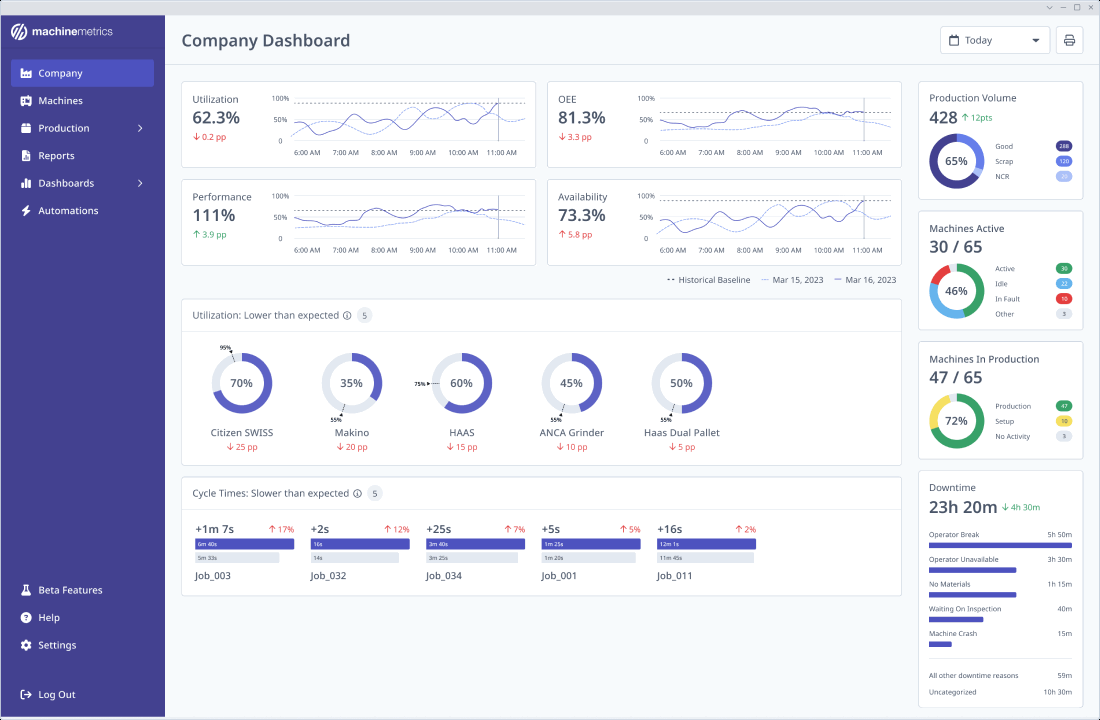The height and width of the screenshot is (720, 1100).
Task: Click the Production Volume 65% donut chart
Action: [x=956, y=161]
